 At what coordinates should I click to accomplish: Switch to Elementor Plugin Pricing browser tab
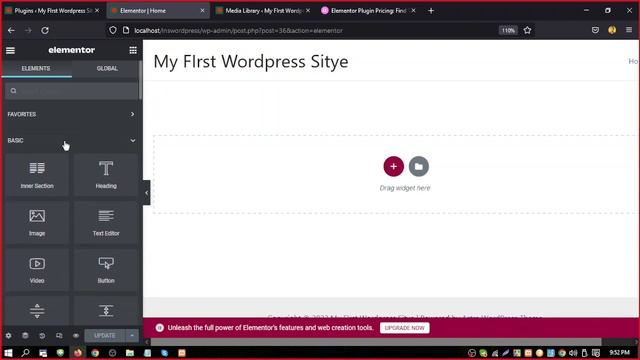click(369, 11)
